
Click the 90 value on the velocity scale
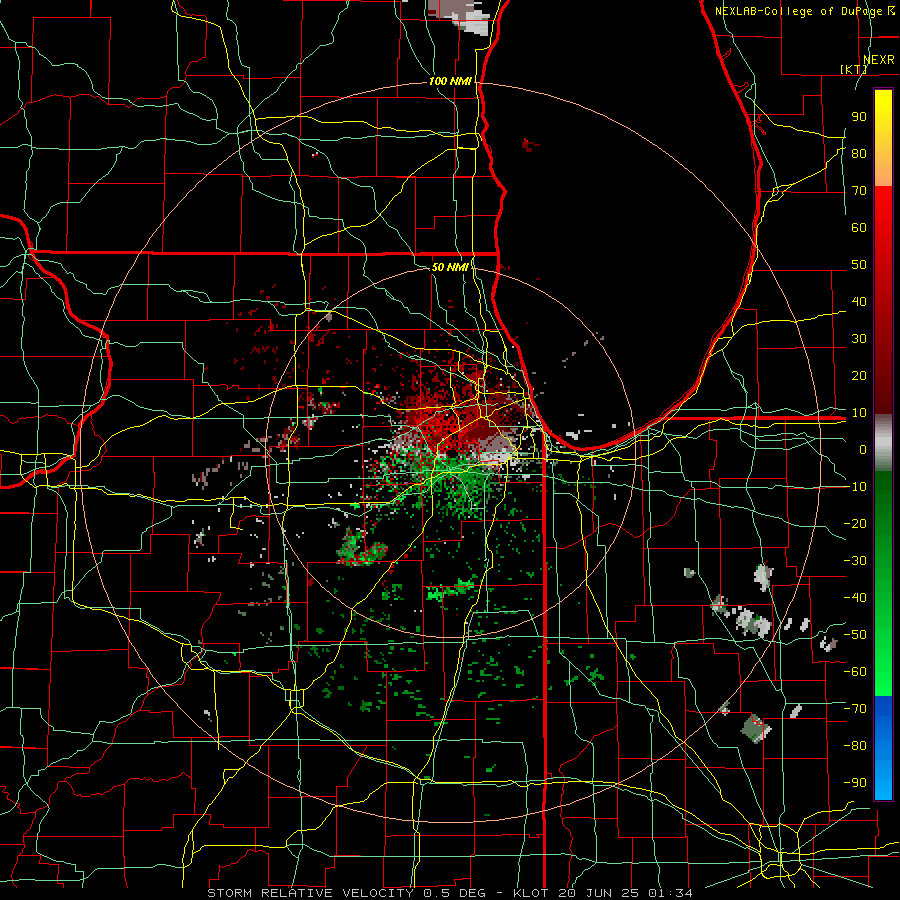859,117
